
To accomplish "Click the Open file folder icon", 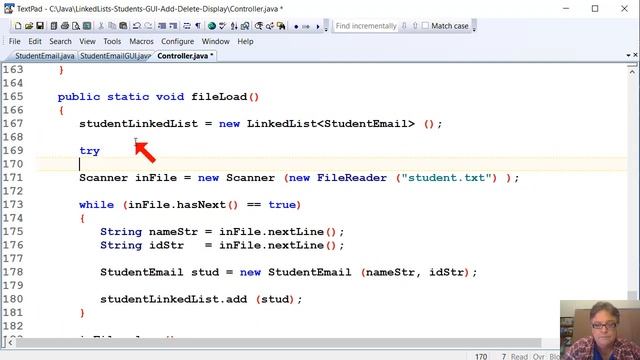I will click(x=29, y=26).
